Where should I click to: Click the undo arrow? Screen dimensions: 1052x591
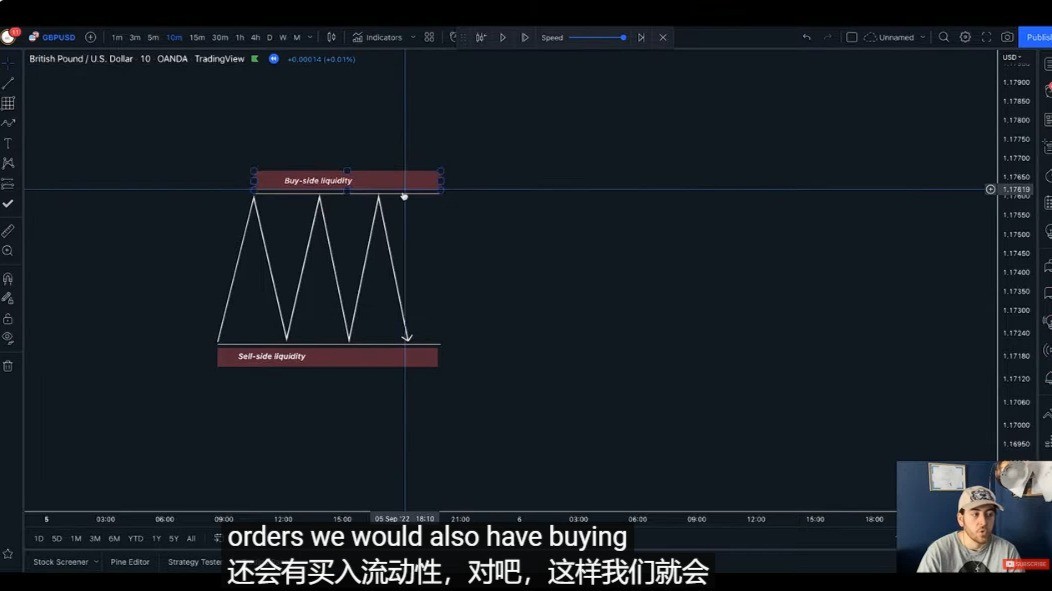(806, 38)
